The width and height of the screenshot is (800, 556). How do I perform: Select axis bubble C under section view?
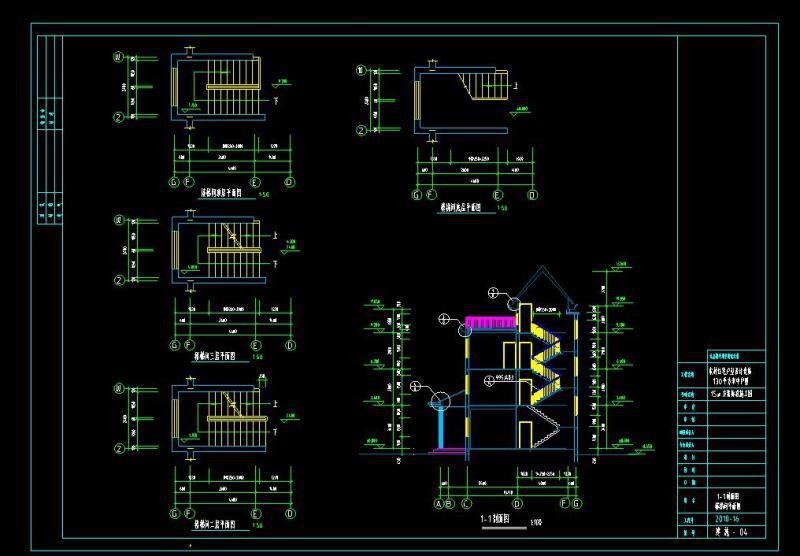point(465,505)
